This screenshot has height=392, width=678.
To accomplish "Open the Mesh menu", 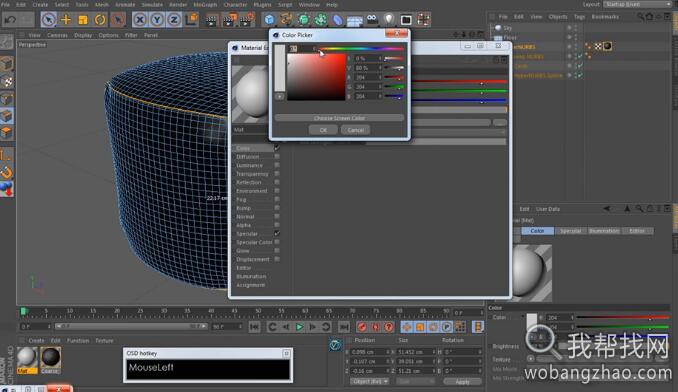I will point(102,5).
